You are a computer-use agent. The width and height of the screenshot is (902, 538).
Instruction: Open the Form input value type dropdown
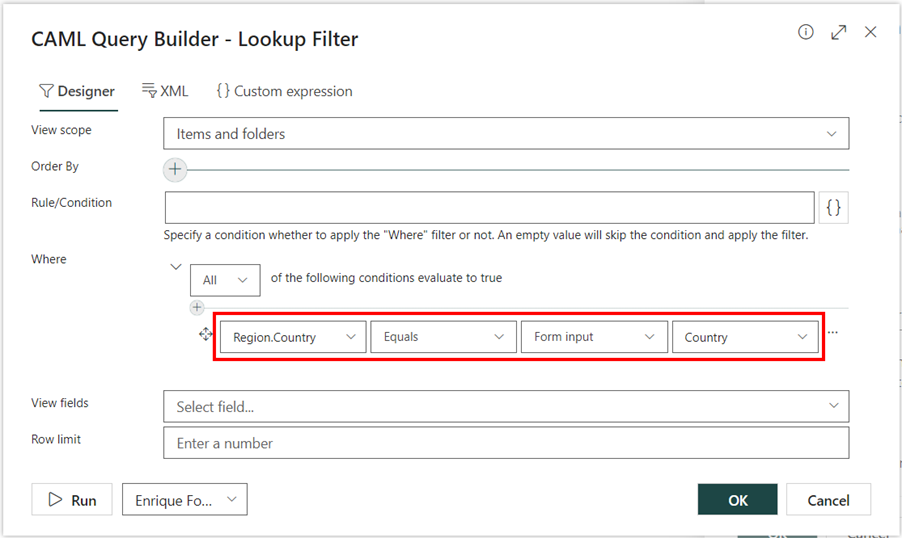pyautogui.click(x=594, y=337)
